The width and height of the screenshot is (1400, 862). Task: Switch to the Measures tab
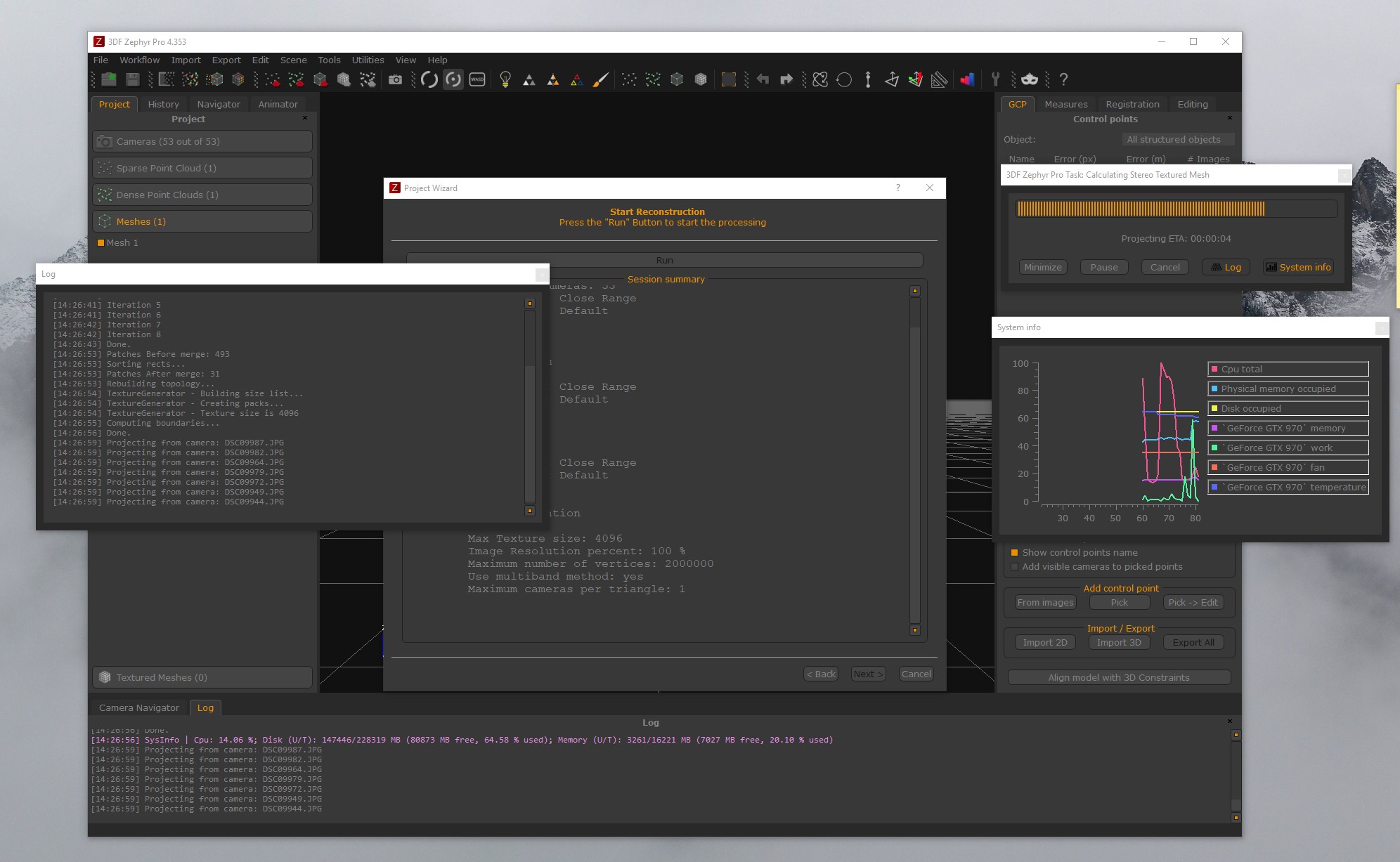point(1065,104)
